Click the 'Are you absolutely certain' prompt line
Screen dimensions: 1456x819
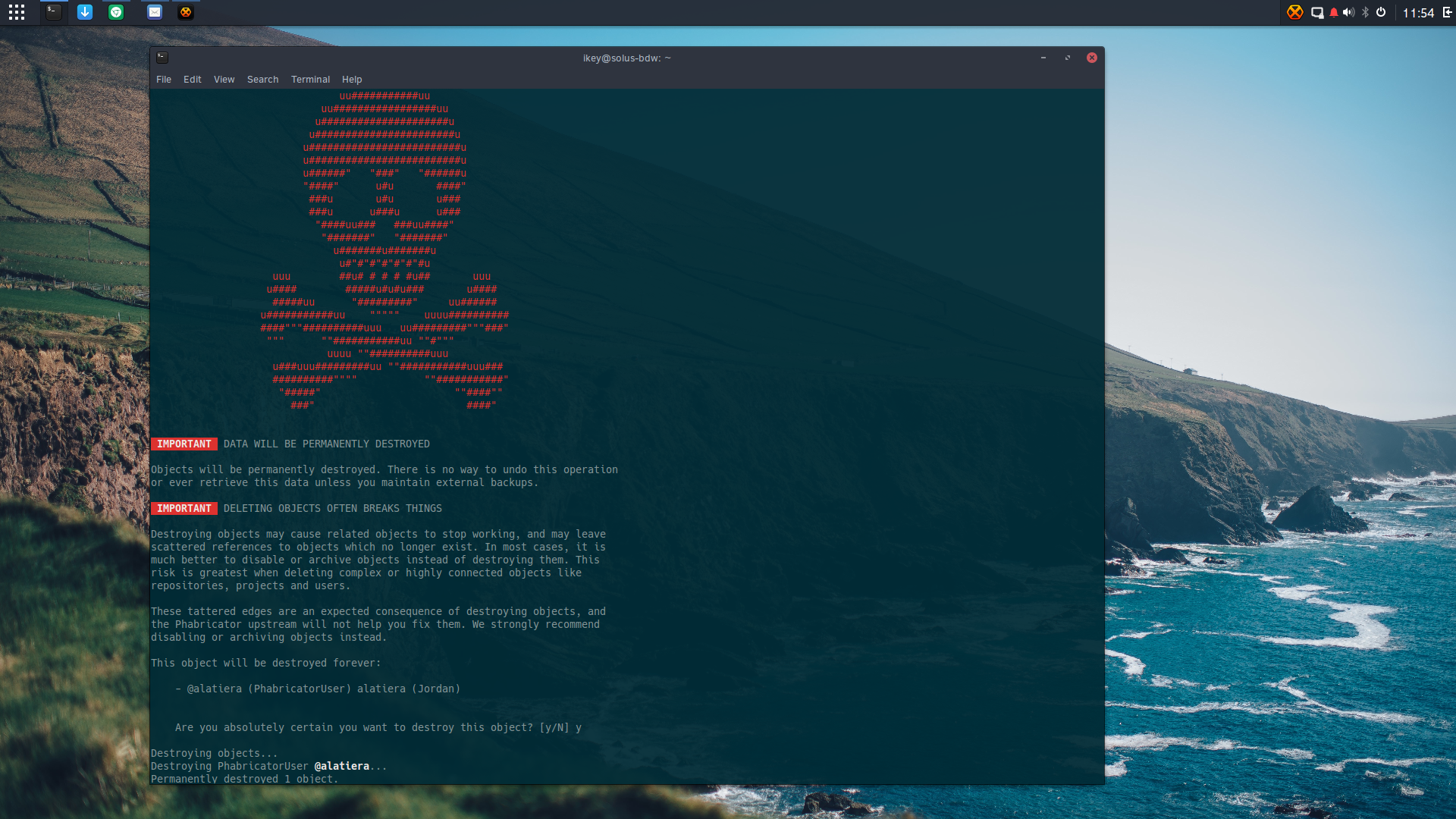tap(378, 728)
